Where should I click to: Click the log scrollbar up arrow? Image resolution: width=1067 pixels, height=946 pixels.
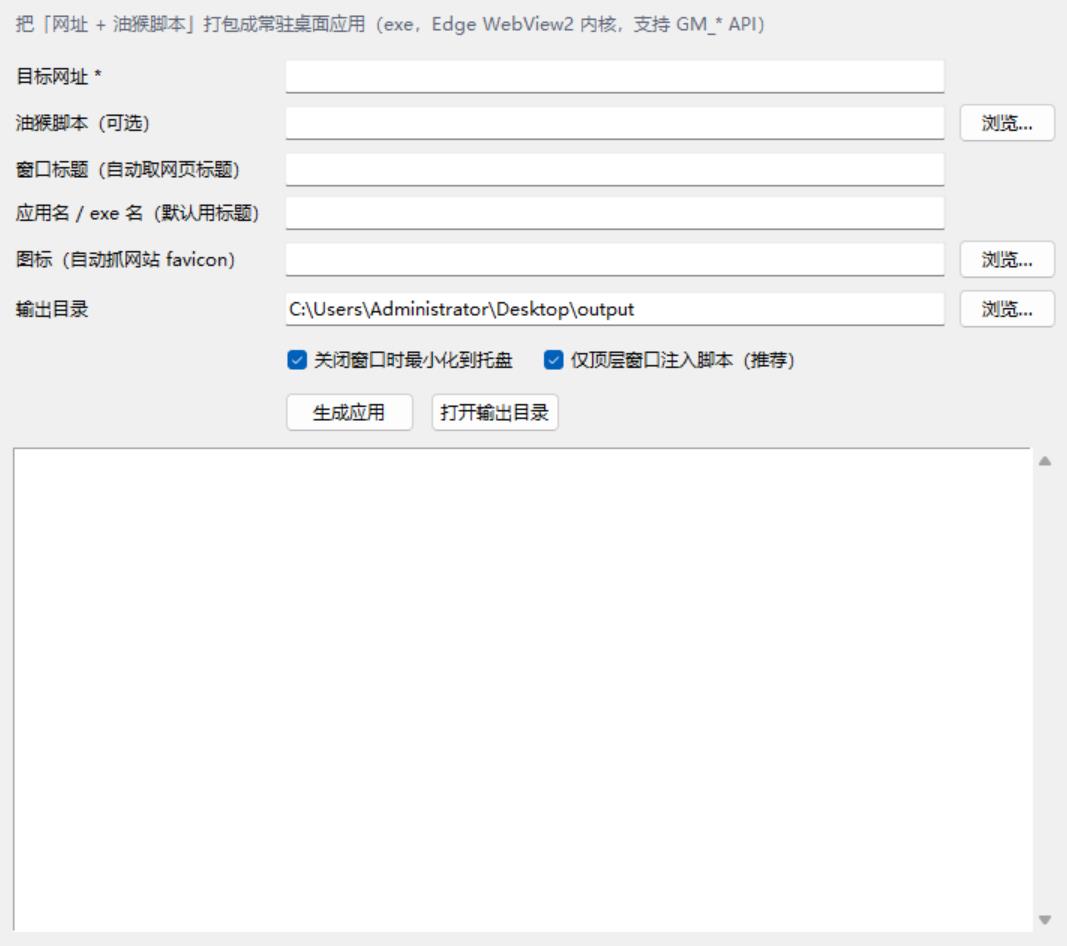click(1045, 461)
